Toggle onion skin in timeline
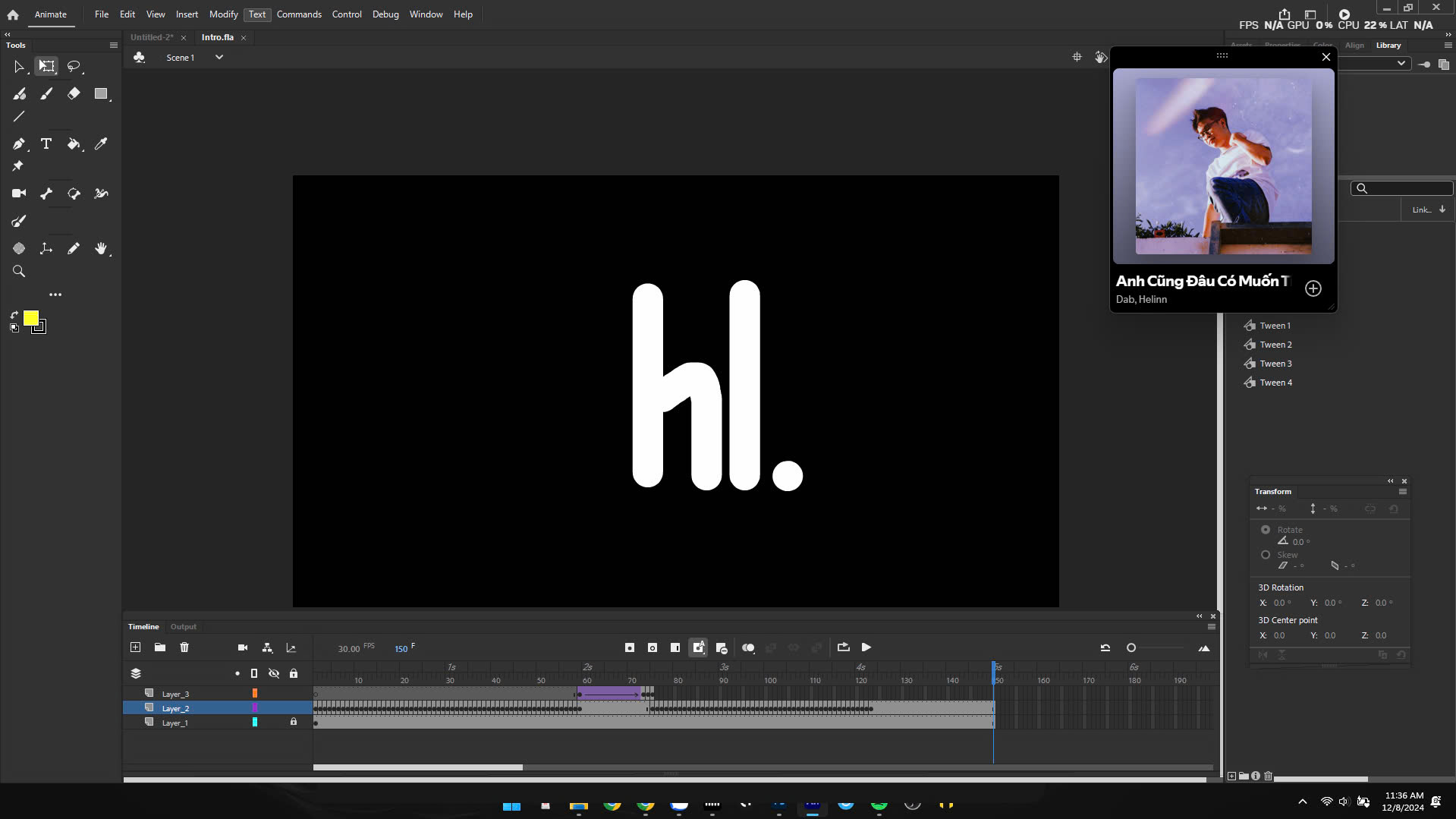Screen dimensions: 1456x819 coord(748,648)
